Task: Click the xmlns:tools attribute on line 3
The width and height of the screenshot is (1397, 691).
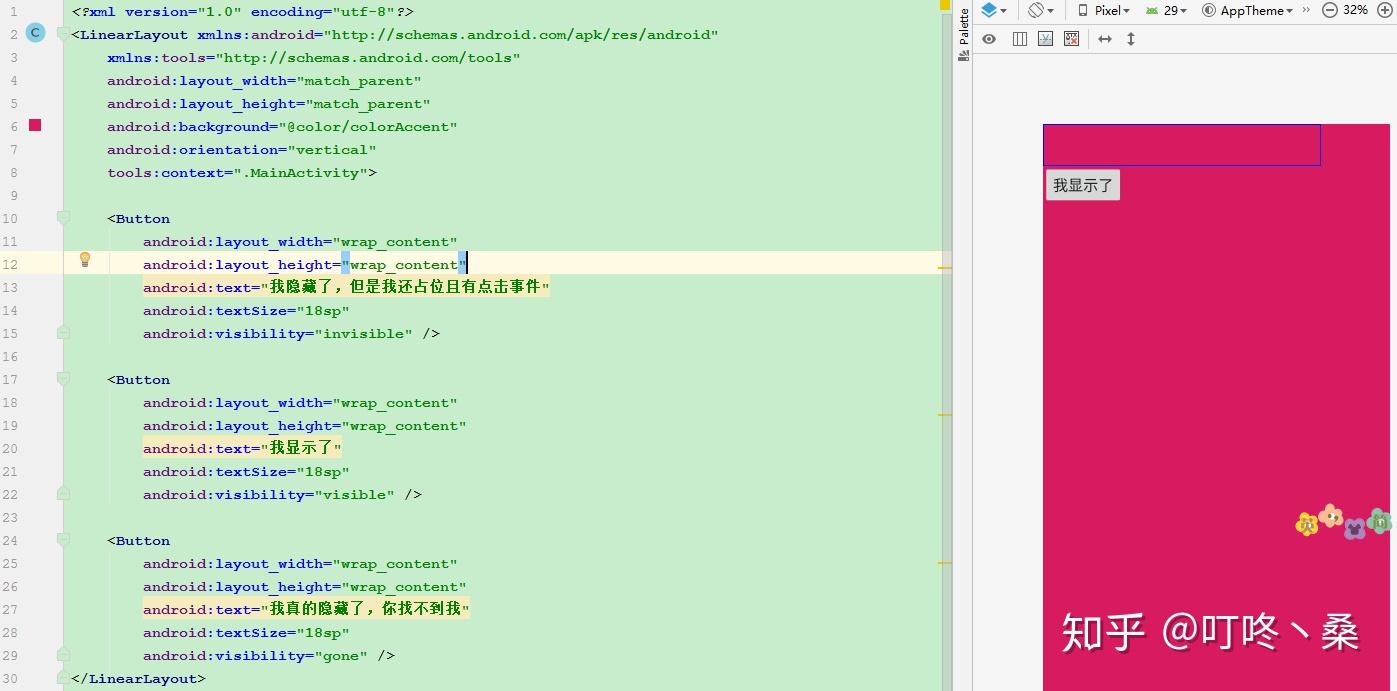Action: pos(314,57)
